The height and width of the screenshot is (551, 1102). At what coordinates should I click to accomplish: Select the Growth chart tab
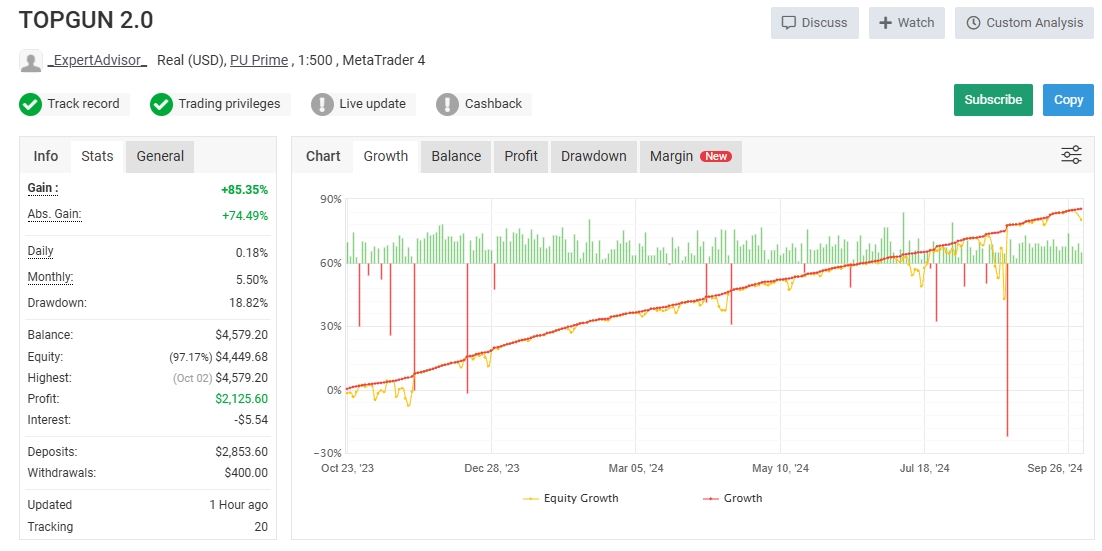(386, 156)
